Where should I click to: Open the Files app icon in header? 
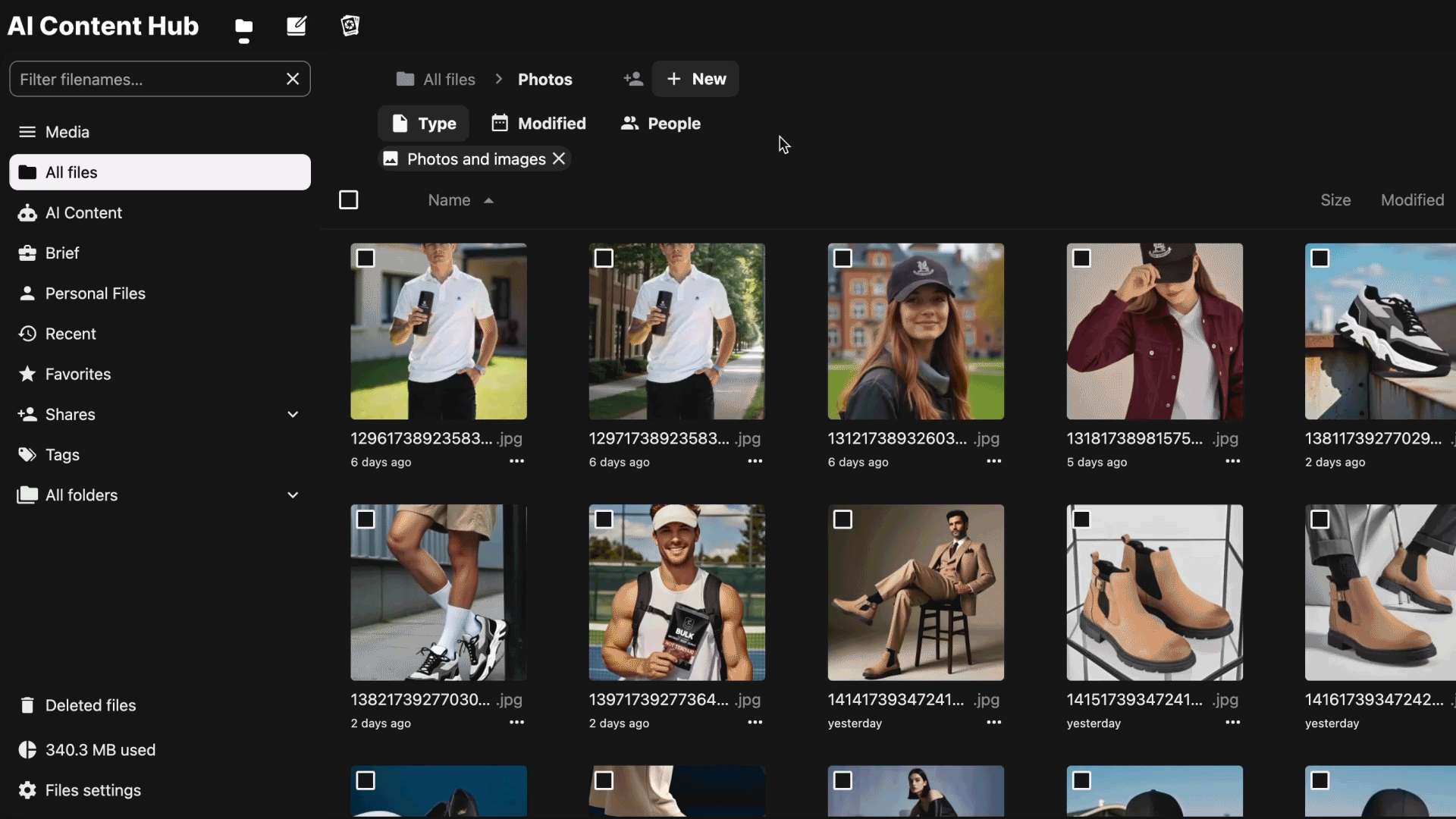tap(243, 27)
